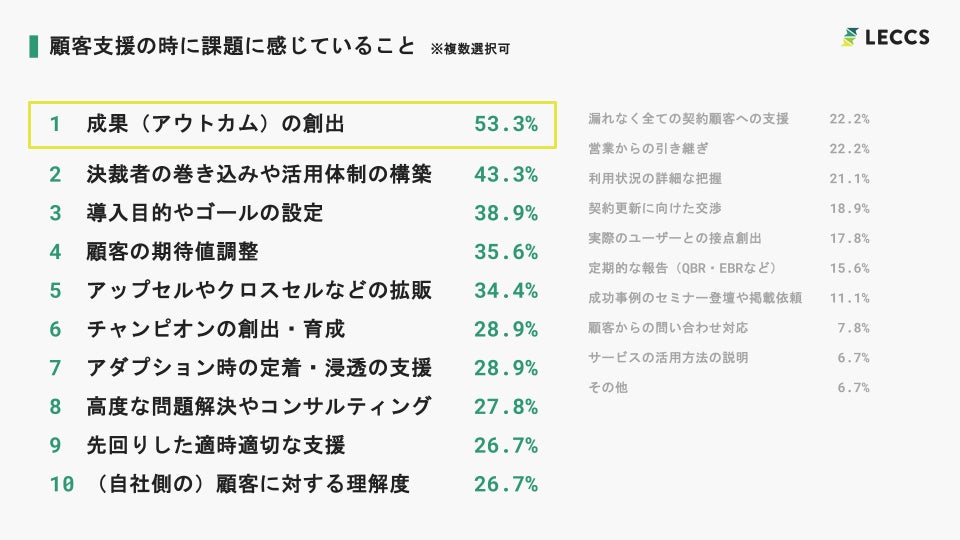Click 漏れなく全ての契約顧客への支援 in gray list
Image resolution: width=960 pixels, height=540 pixels.
689,119
